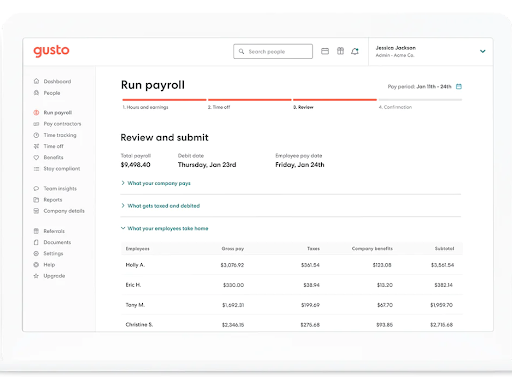Click the Help sidebar icon
Image resolution: width=512 pixels, height=383 pixels.
tap(36, 265)
